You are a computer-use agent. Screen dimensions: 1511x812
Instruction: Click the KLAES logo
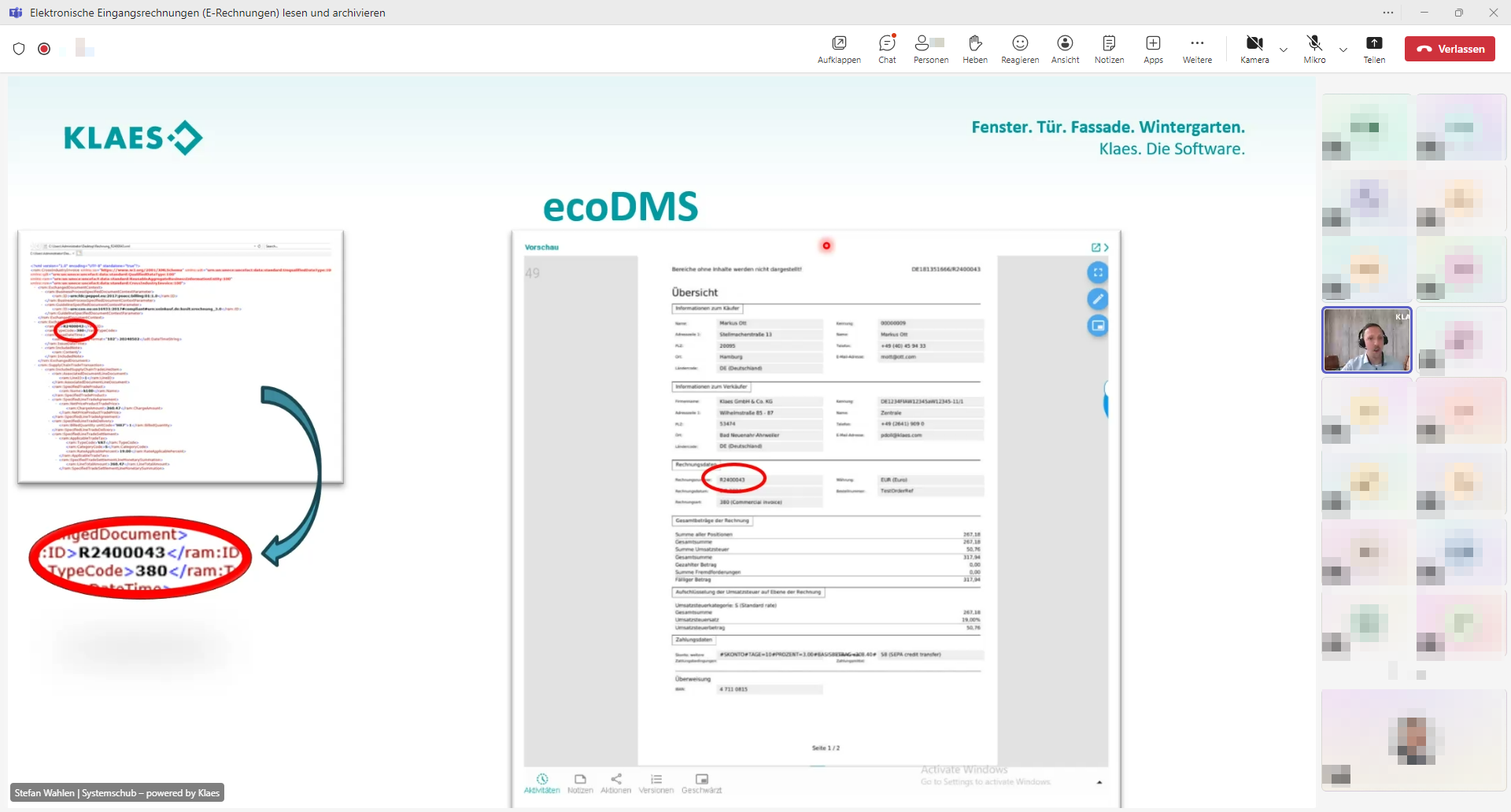tap(133, 138)
